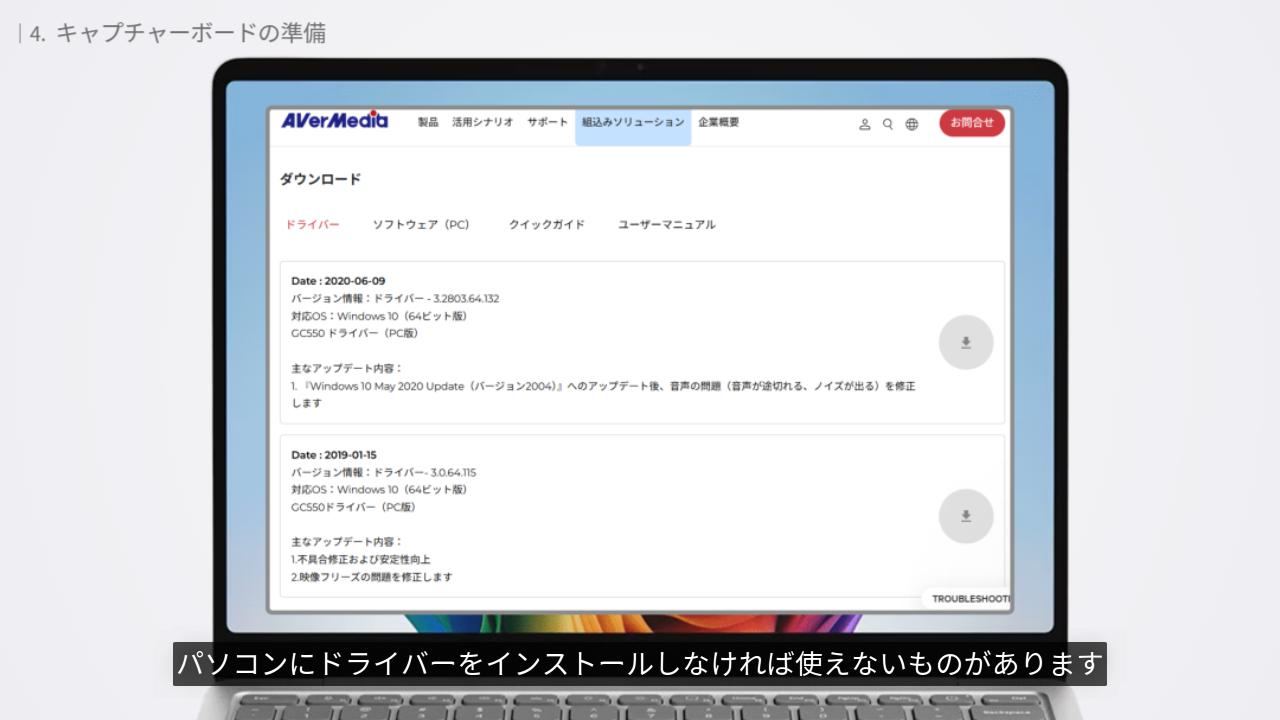Click the AVerMedia logo

point(334,121)
